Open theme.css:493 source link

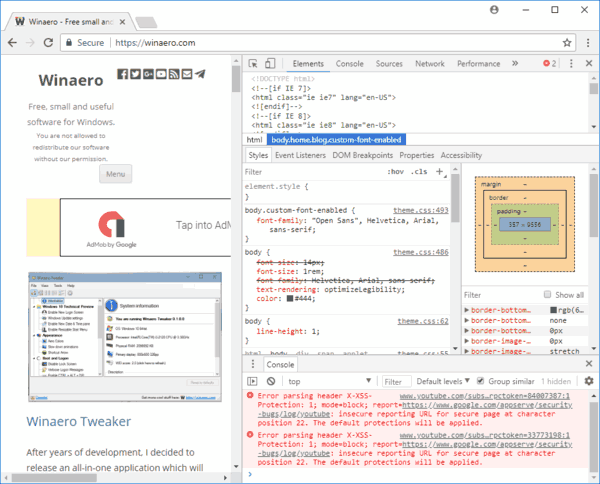coord(421,210)
